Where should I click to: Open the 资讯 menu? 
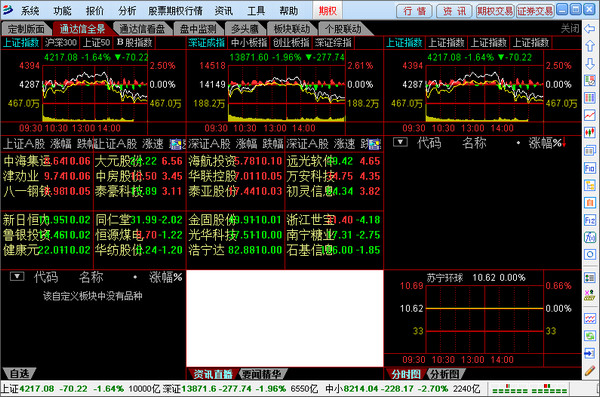223,11
